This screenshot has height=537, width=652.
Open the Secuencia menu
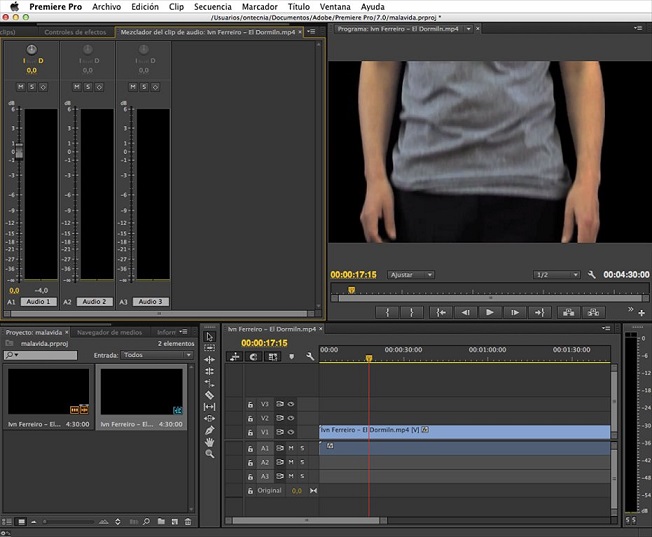pos(212,6)
